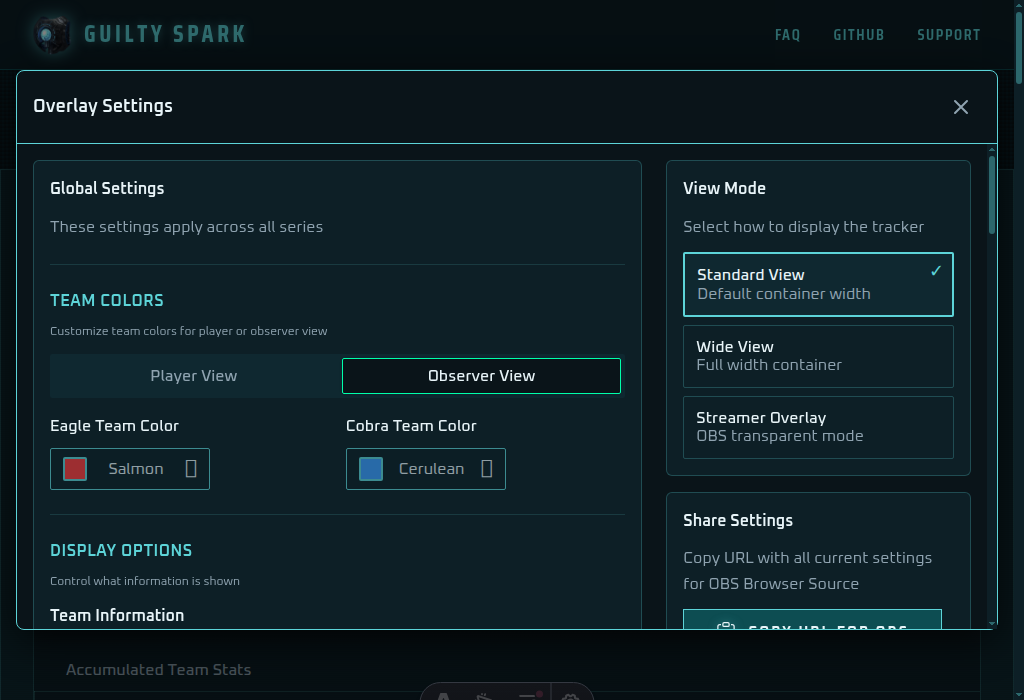
Task: Click the megaphone icon in the bottom toolbar
Action: pyautogui.click(x=483, y=697)
